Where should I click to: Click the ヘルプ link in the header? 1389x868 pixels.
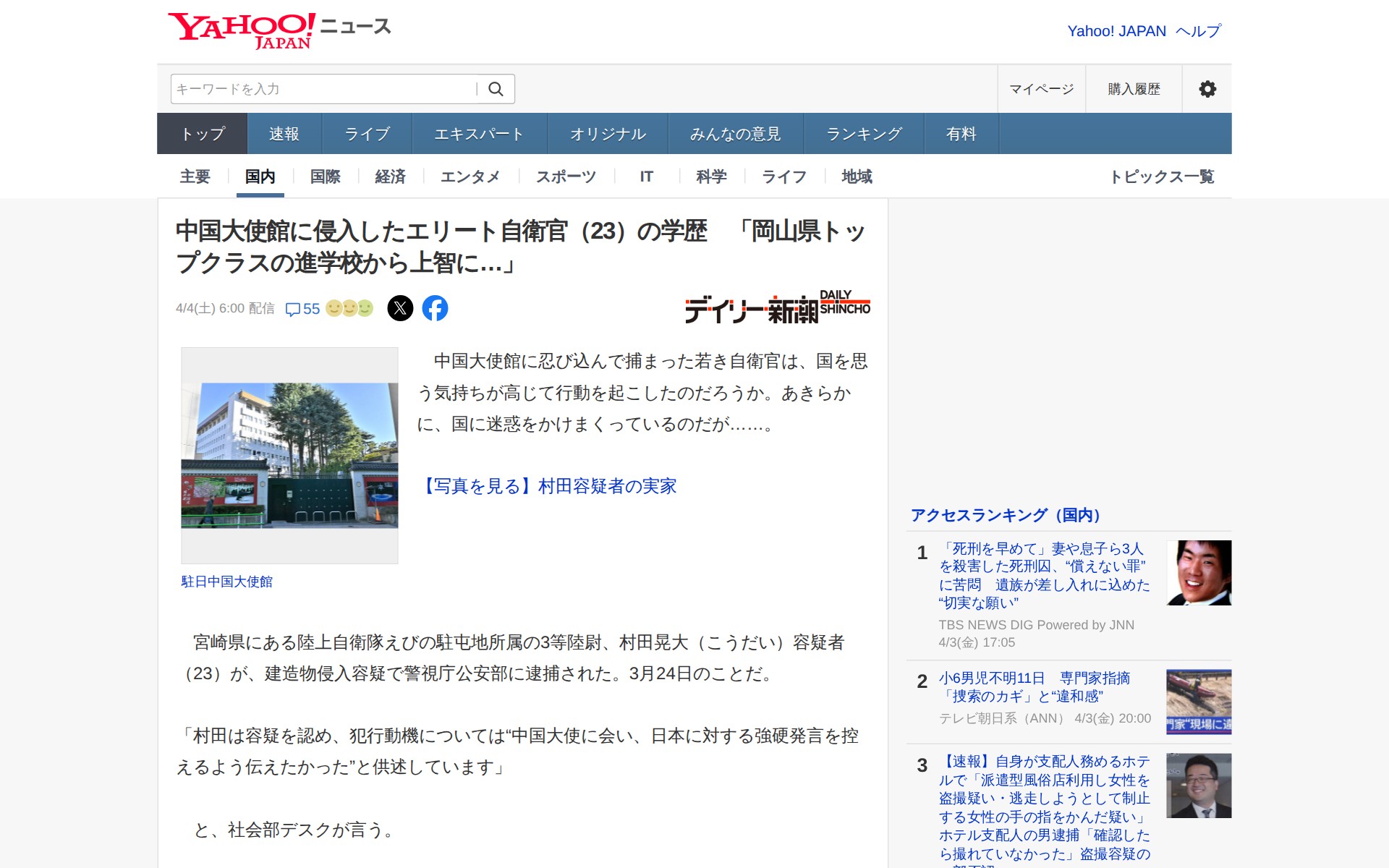(1198, 31)
